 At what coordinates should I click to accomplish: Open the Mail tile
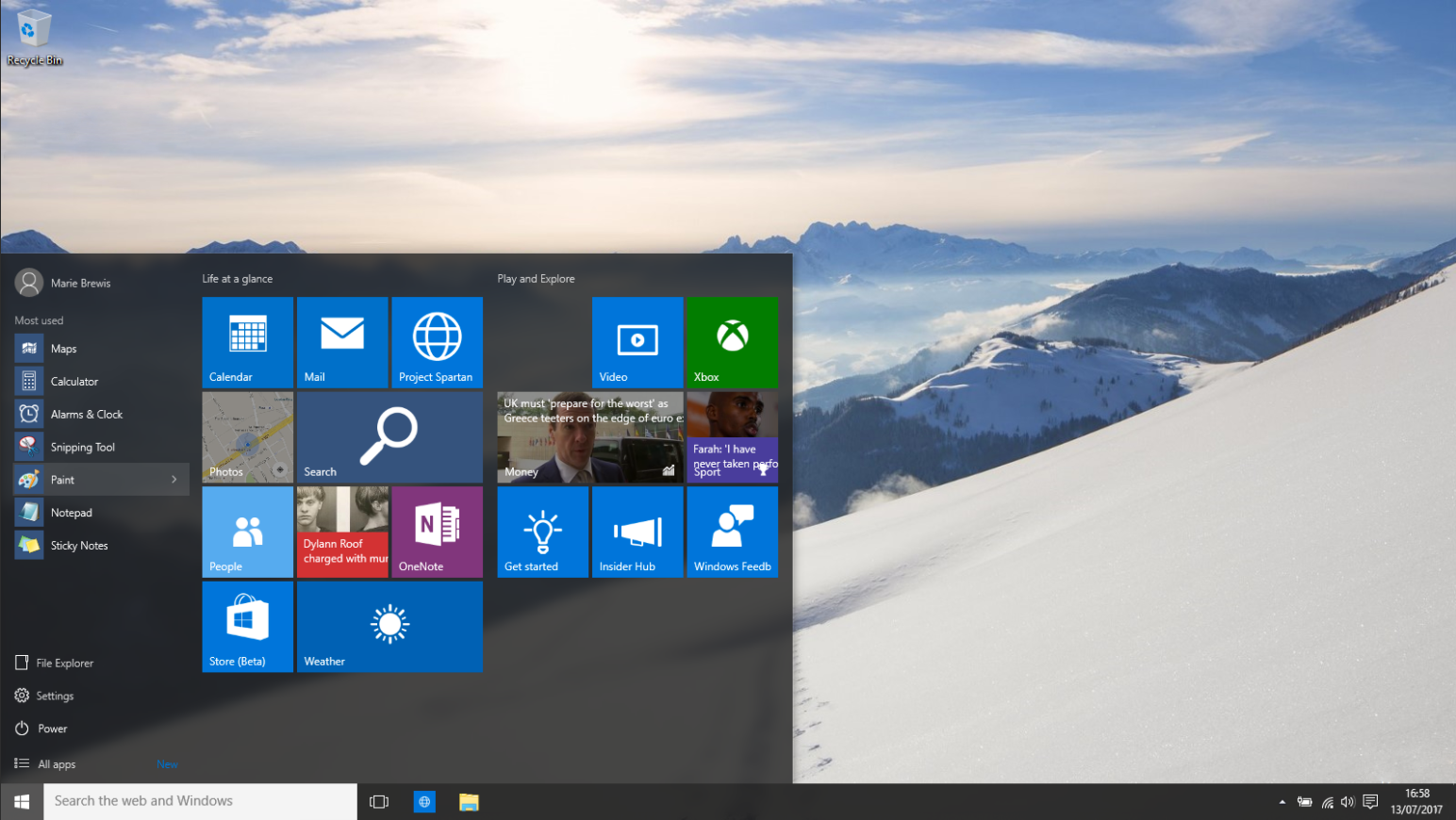tap(342, 342)
